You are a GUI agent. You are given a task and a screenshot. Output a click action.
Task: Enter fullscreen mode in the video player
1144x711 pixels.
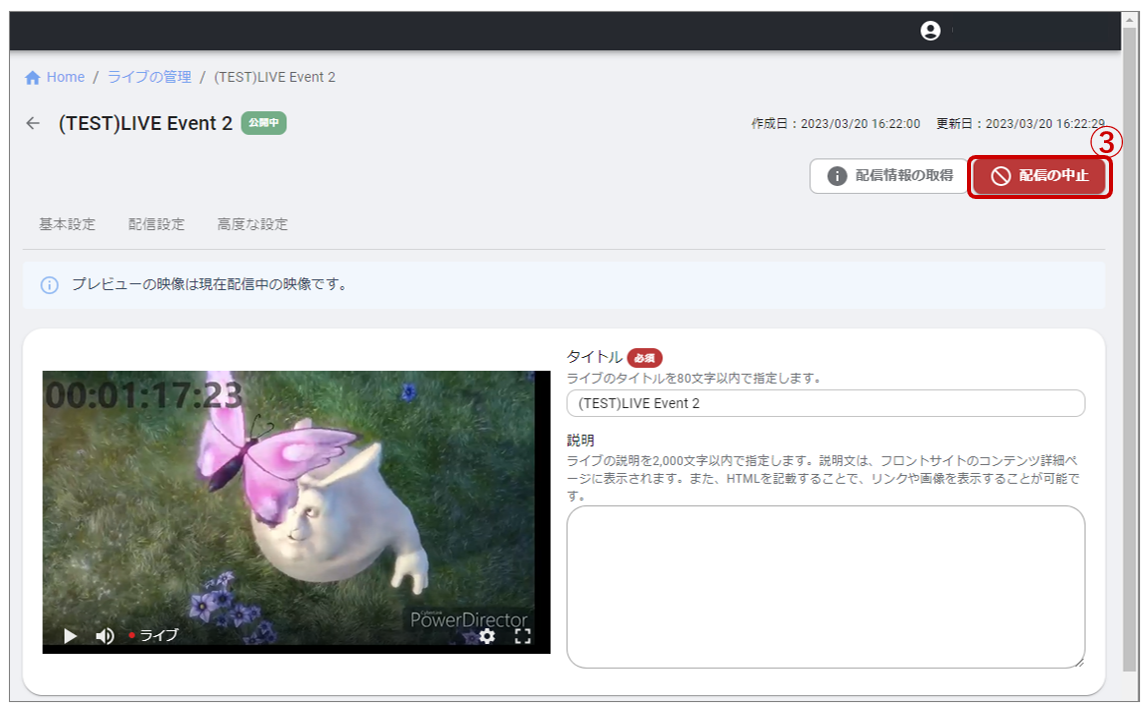[x=521, y=637]
